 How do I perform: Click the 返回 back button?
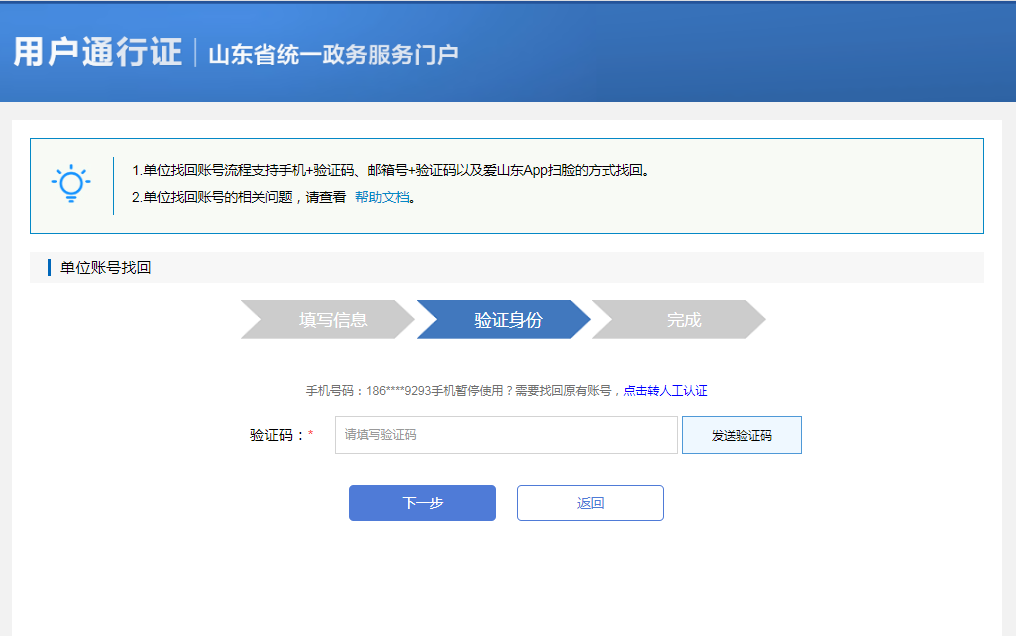pos(590,503)
